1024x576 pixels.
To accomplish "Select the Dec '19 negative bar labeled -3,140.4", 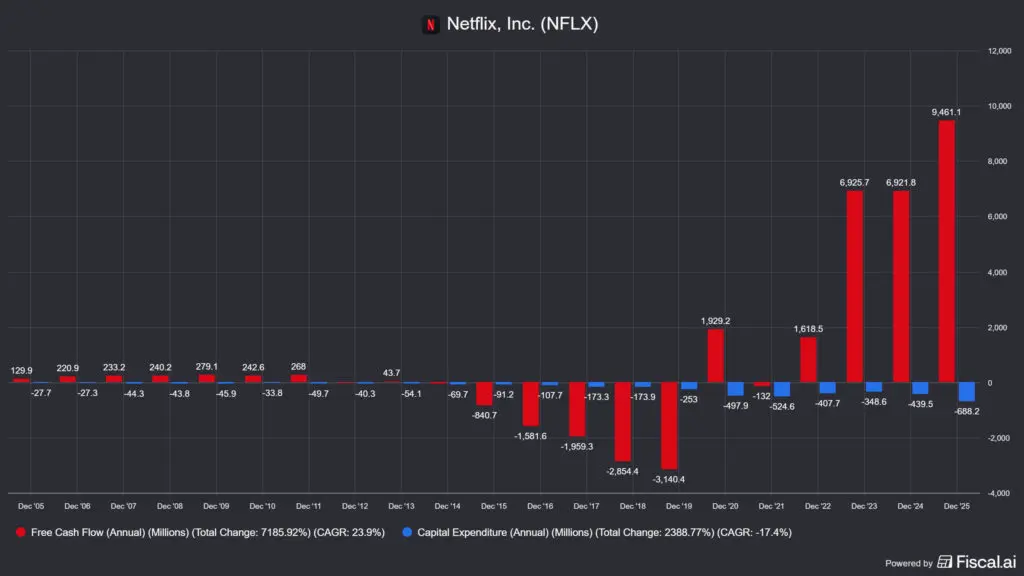I will (670, 425).
